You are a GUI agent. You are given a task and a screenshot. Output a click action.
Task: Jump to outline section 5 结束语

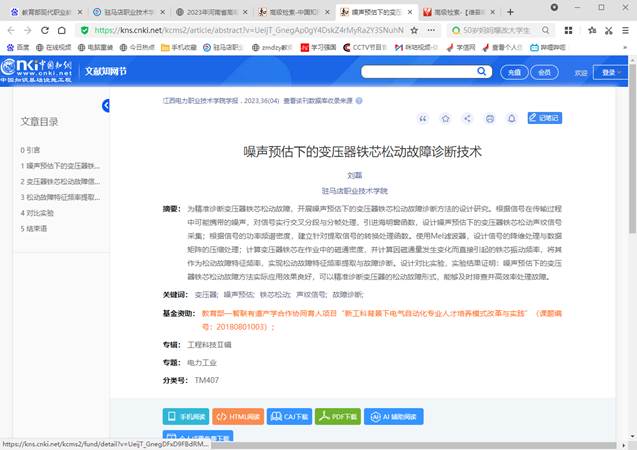(34, 229)
